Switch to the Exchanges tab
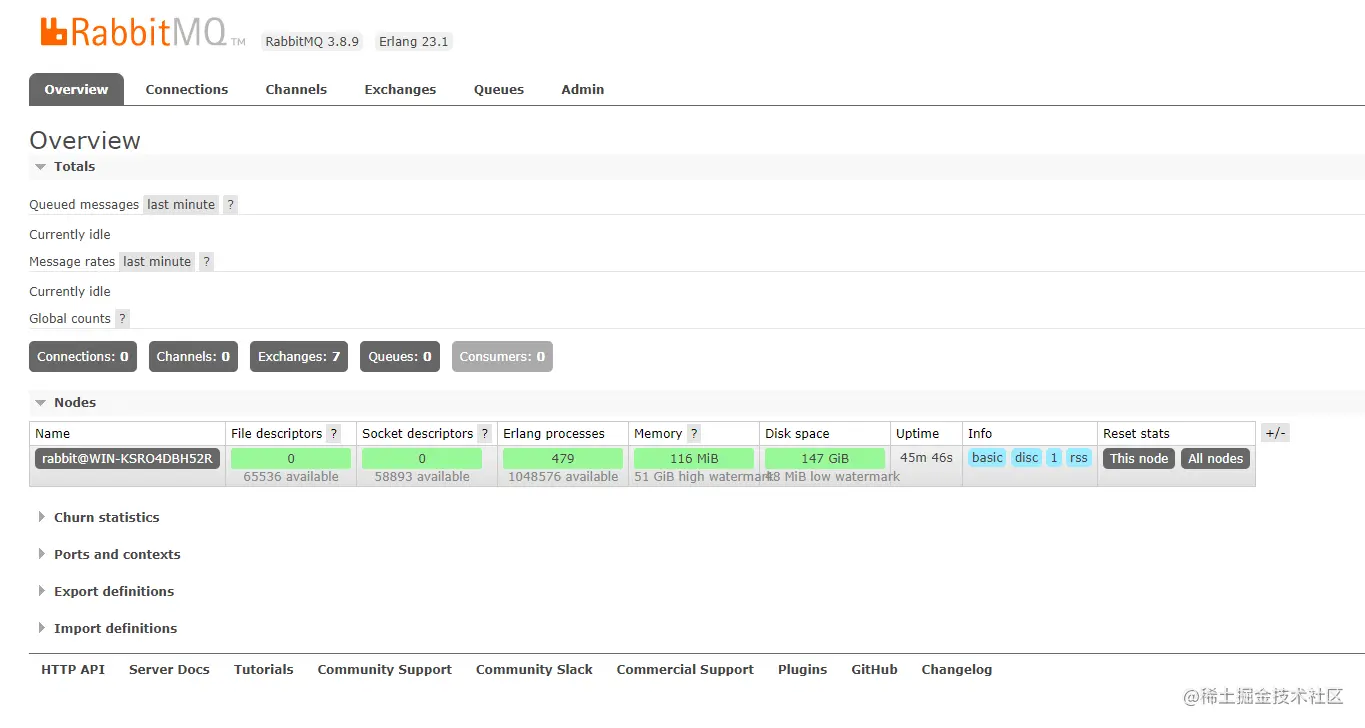 tap(400, 89)
